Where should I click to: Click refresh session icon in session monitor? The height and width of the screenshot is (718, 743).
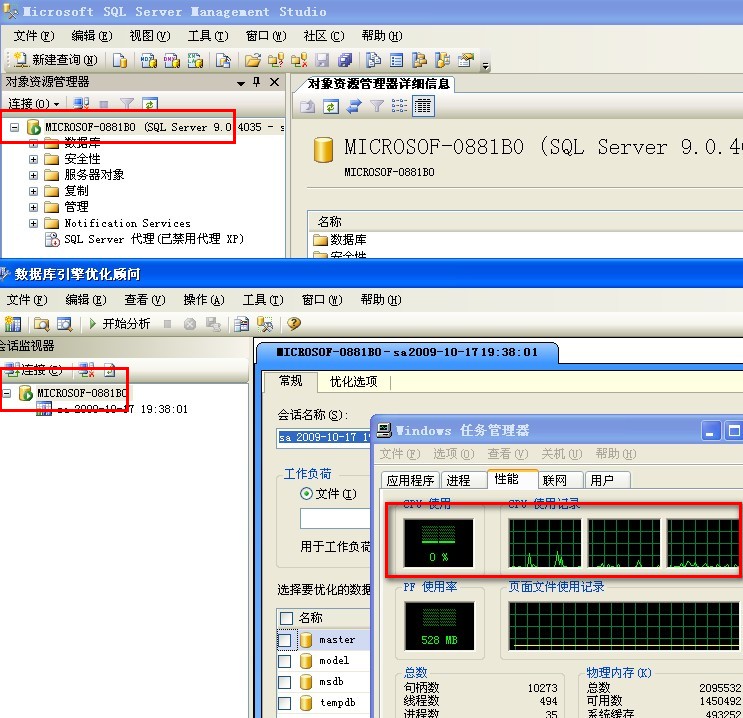point(109,370)
